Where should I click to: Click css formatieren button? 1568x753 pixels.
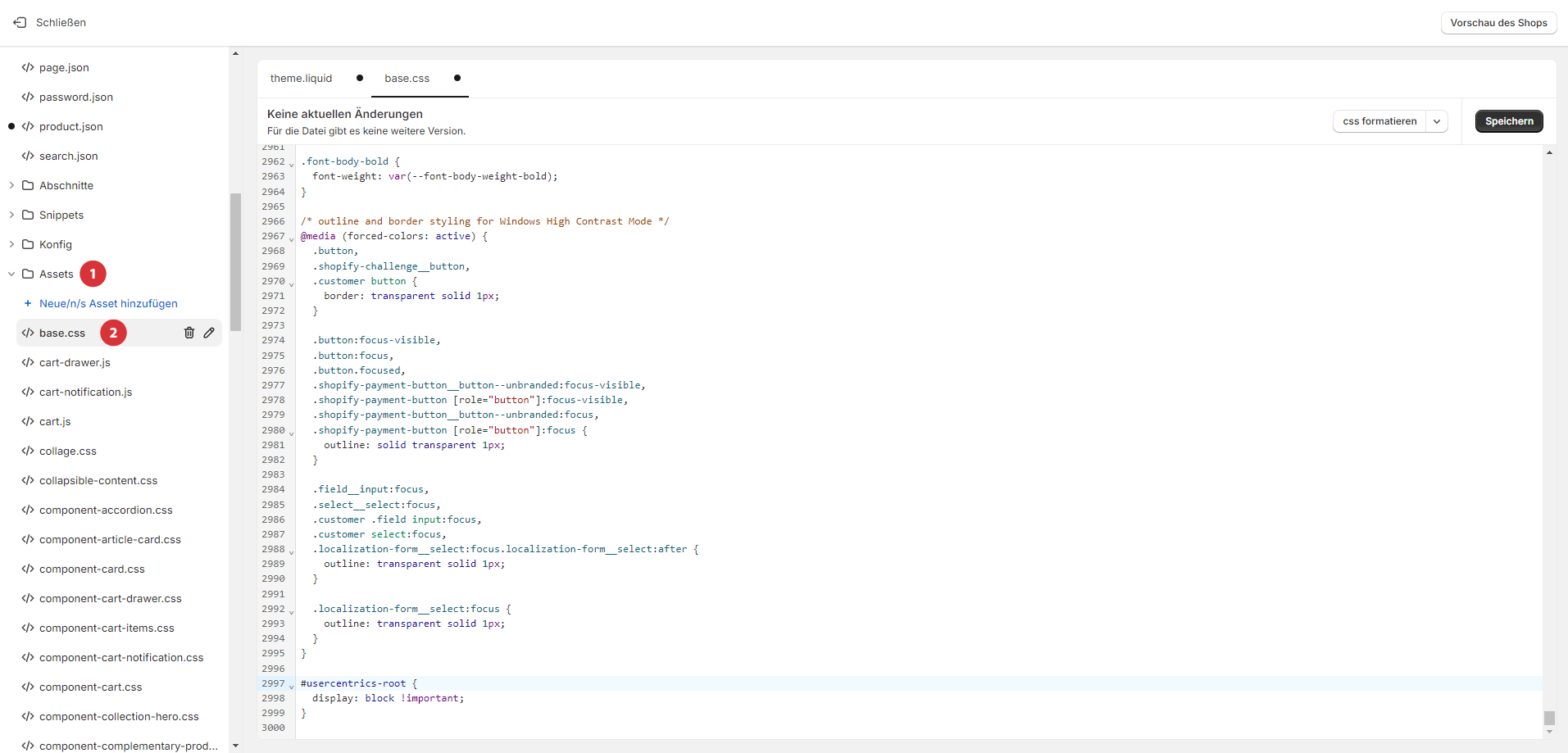click(x=1379, y=121)
